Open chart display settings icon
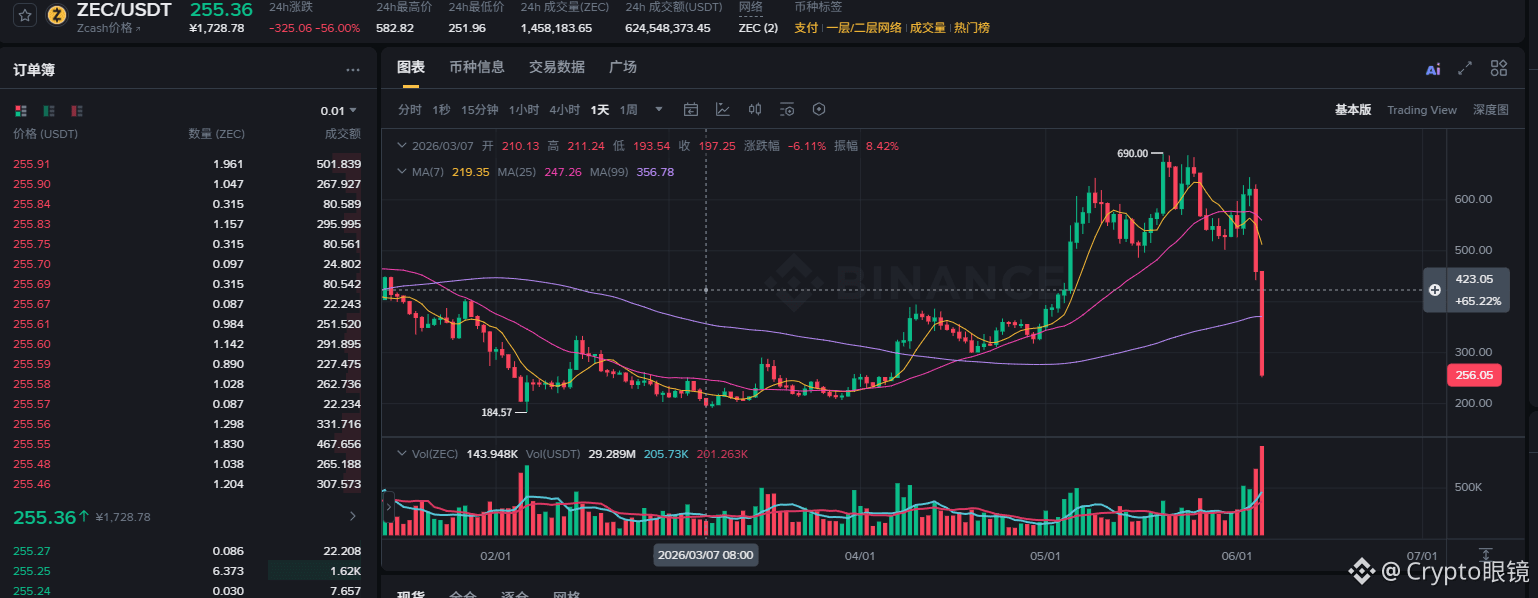The width and height of the screenshot is (1538, 598). coord(787,109)
